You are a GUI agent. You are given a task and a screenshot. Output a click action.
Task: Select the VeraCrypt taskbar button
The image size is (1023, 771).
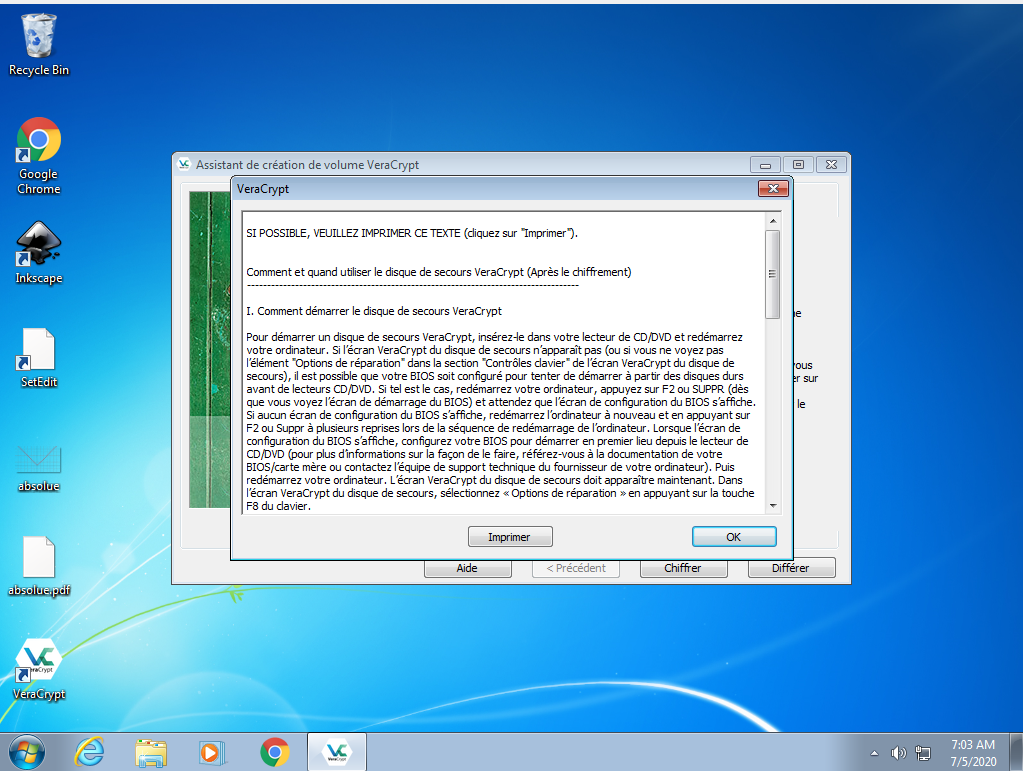pyautogui.click(x=337, y=752)
